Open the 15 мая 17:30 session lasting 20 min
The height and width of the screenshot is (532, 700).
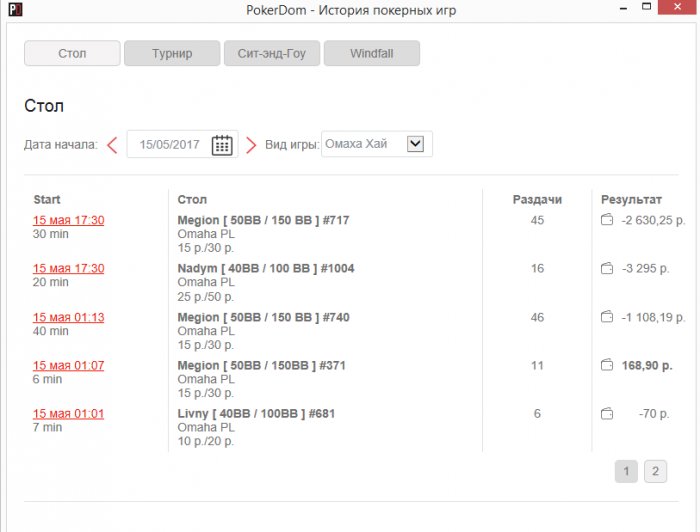68,268
